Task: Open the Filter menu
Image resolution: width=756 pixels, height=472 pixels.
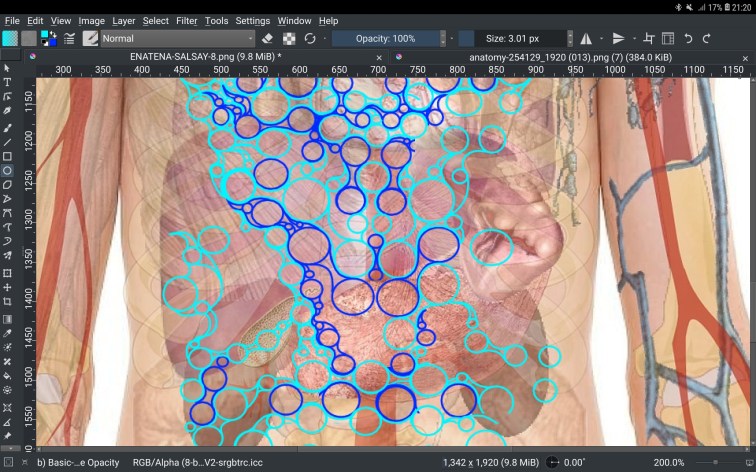Action: click(186, 20)
